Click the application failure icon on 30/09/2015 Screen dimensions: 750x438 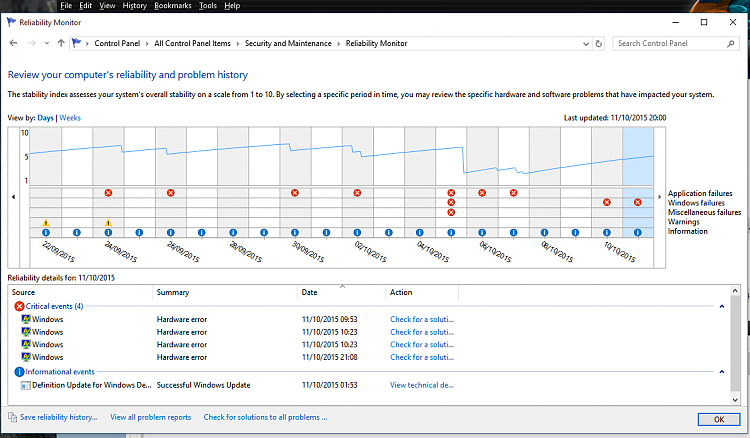295,193
